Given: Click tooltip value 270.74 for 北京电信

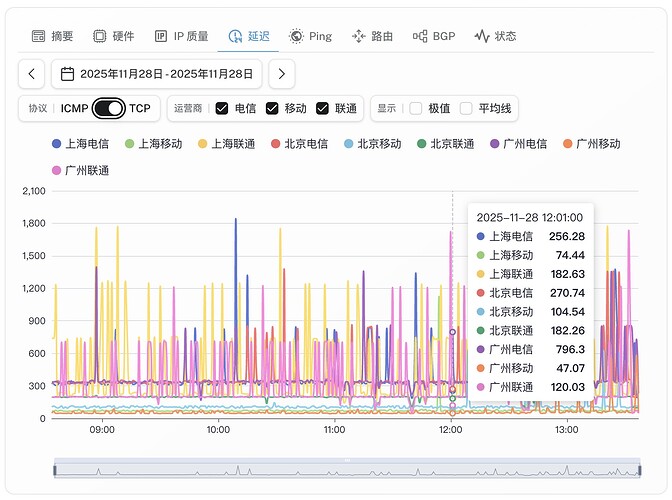Looking at the screenshot, I should coord(567,293).
